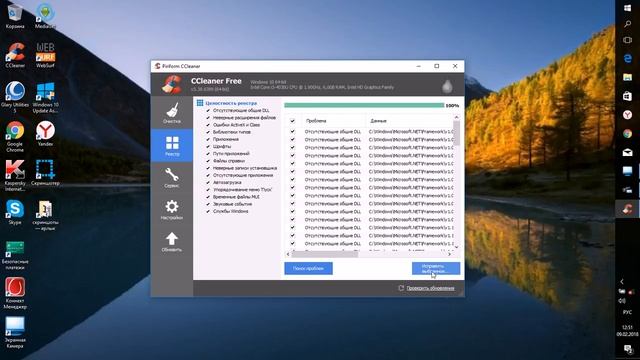Click the Поиск проблем button
This screenshot has width=640, height=360.
309,268
